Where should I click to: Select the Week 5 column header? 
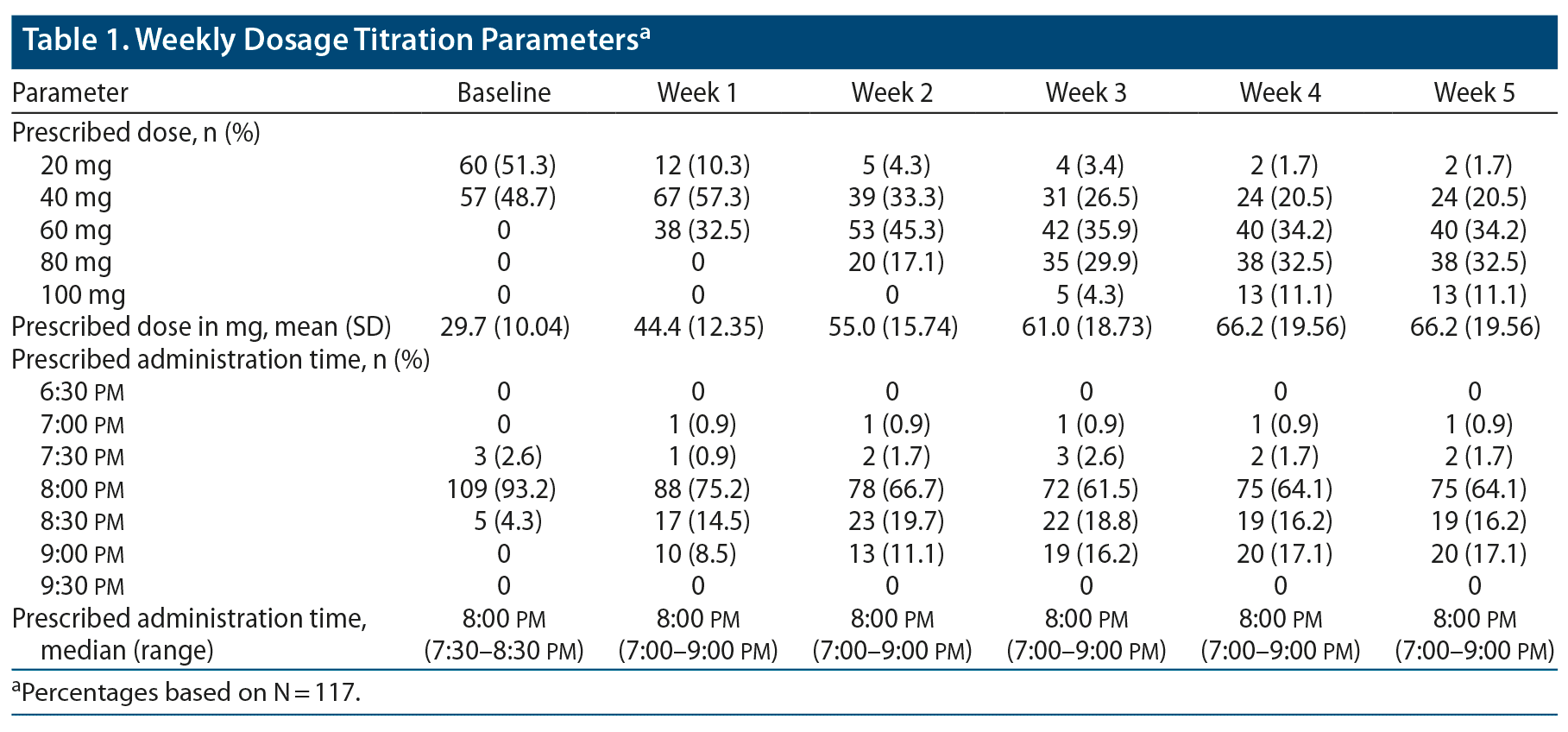1474,92
